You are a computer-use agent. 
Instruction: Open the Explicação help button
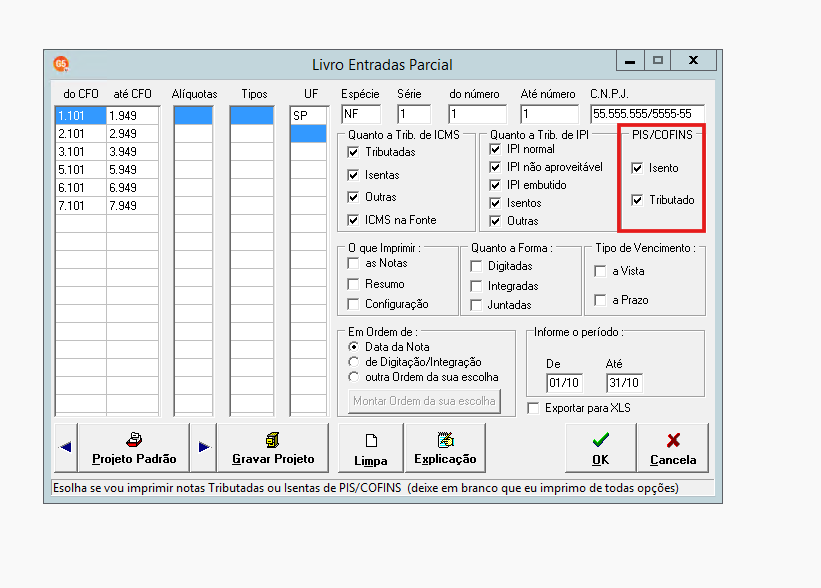point(445,448)
